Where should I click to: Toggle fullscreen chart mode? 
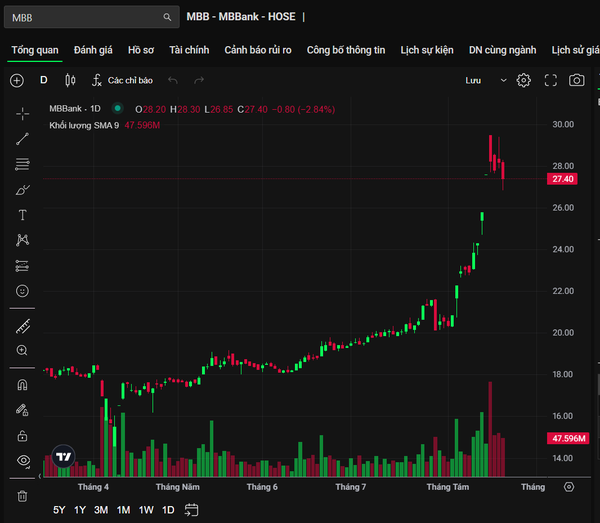(x=551, y=80)
